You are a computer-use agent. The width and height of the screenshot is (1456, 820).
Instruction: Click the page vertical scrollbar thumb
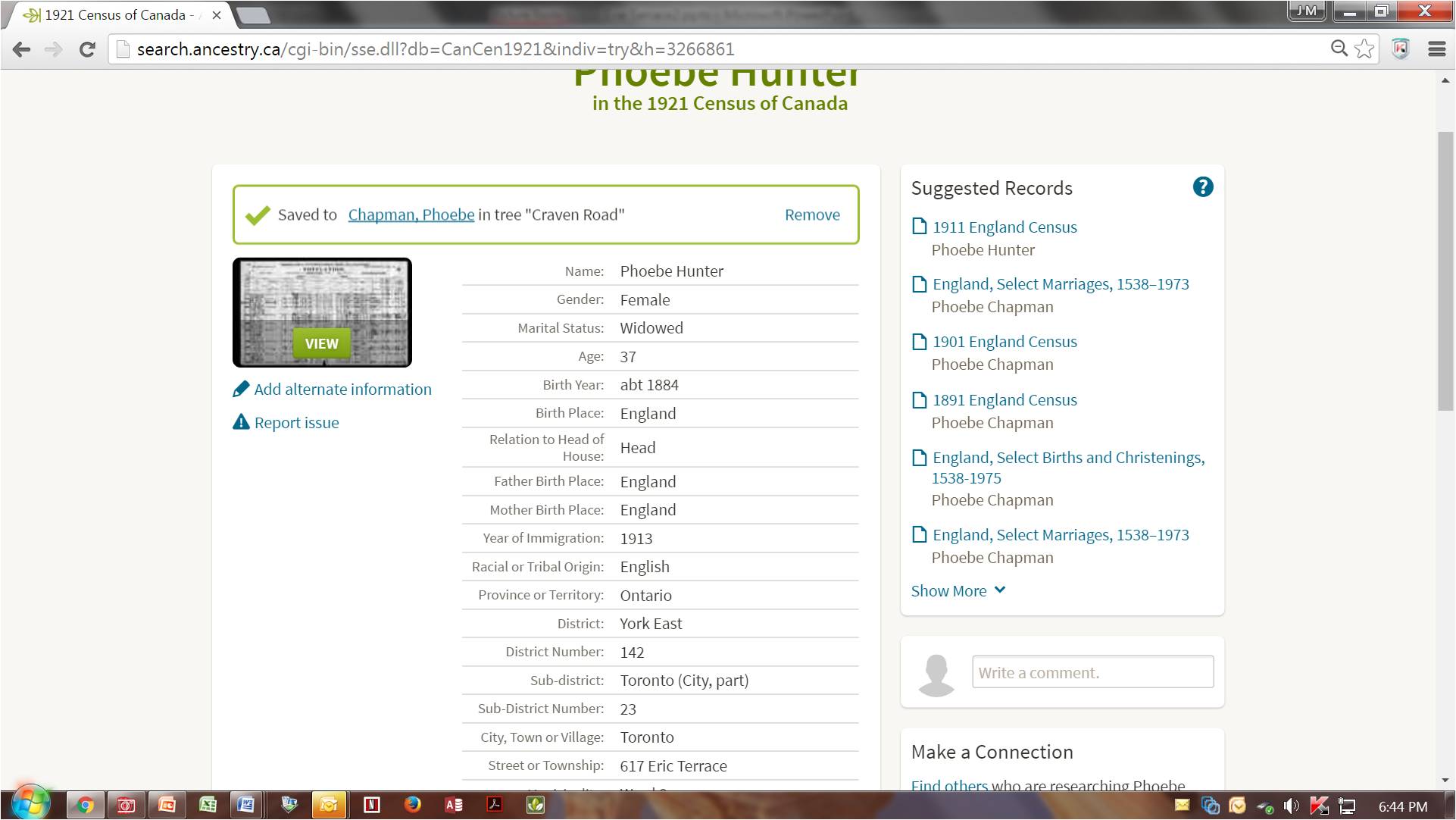(1445, 271)
